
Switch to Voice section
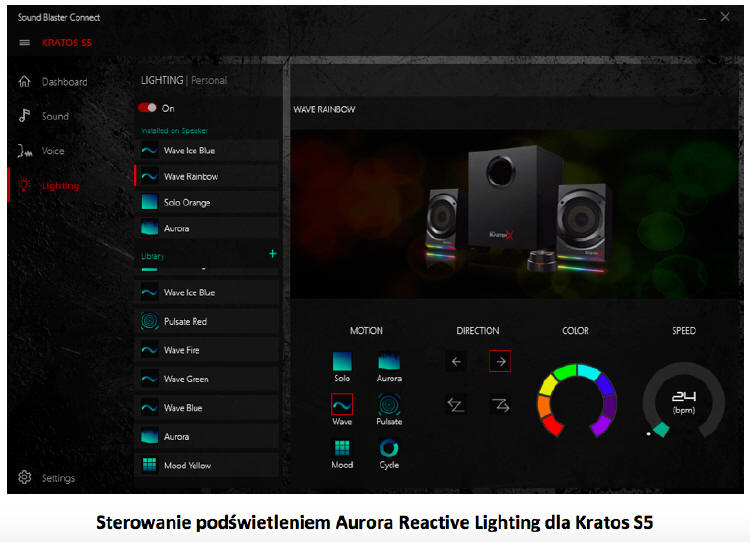[x=53, y=151]
